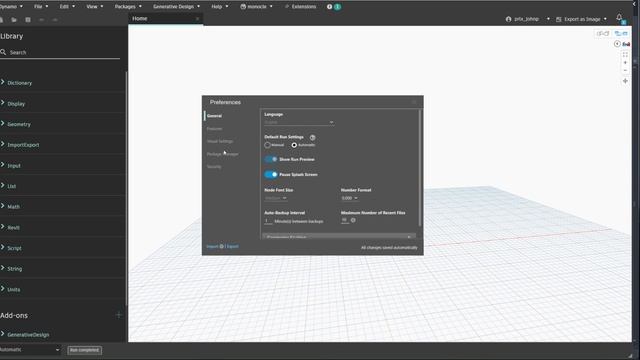Toggle the Pause Splash Screen switch

271,174
